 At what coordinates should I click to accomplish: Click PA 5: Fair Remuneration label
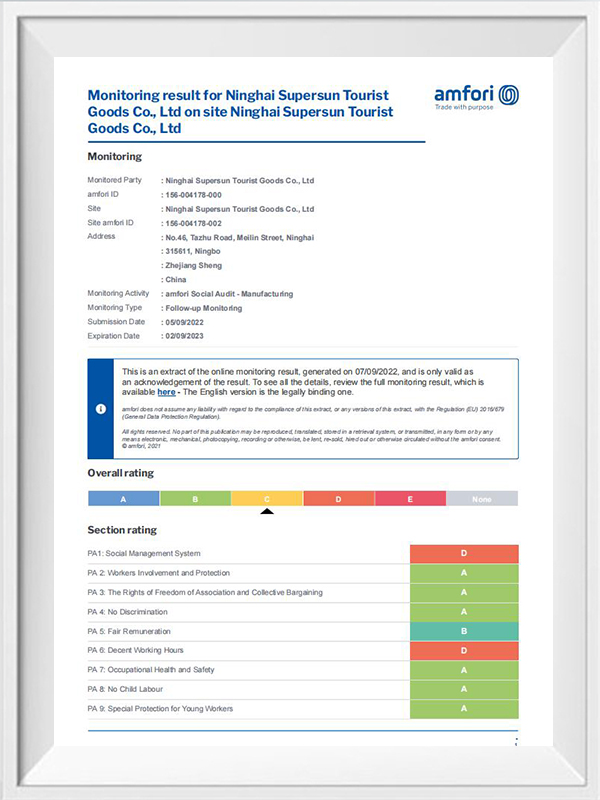pos(129,631)
